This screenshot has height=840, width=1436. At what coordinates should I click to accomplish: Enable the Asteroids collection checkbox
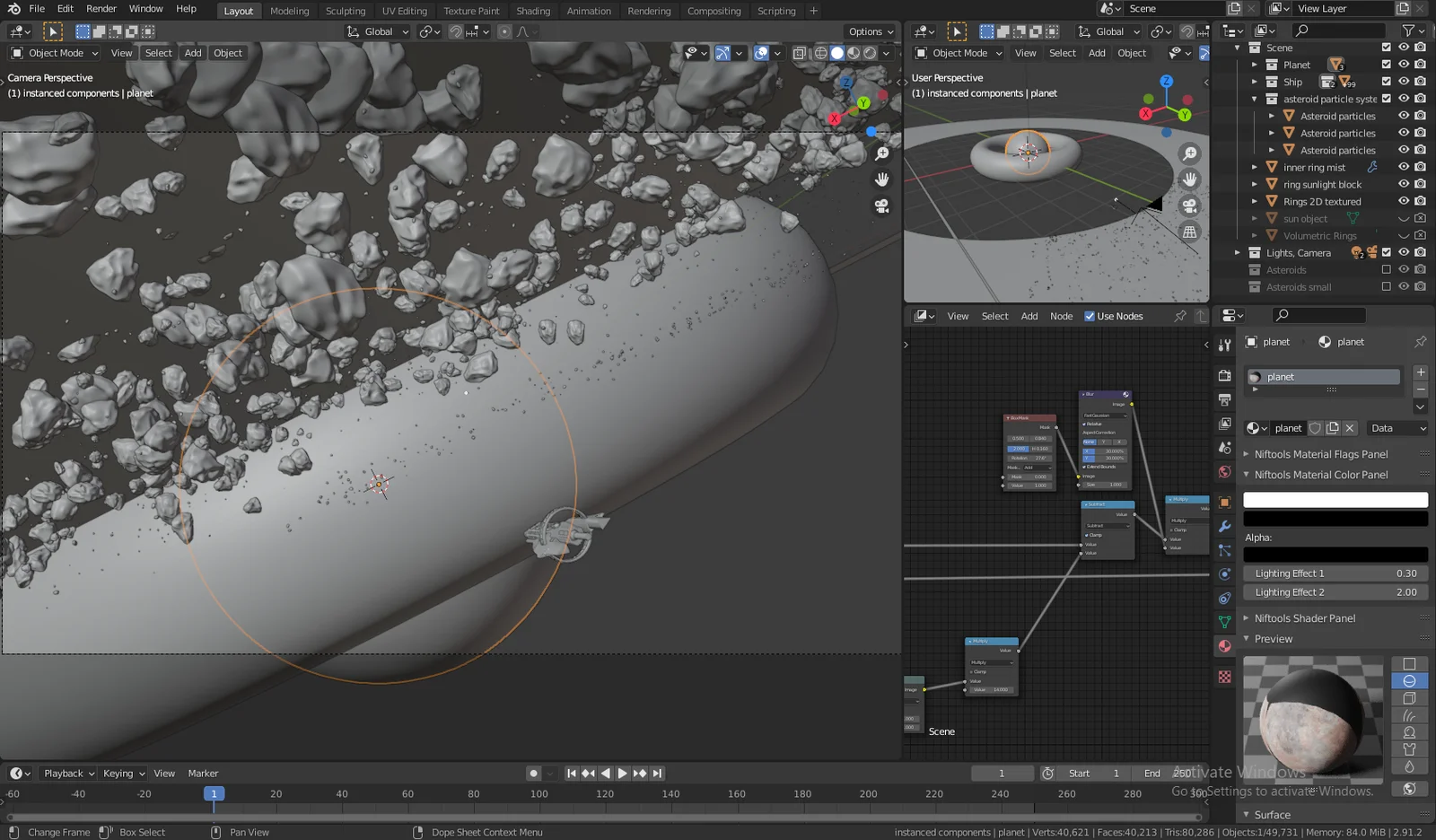click(1386, 269)
